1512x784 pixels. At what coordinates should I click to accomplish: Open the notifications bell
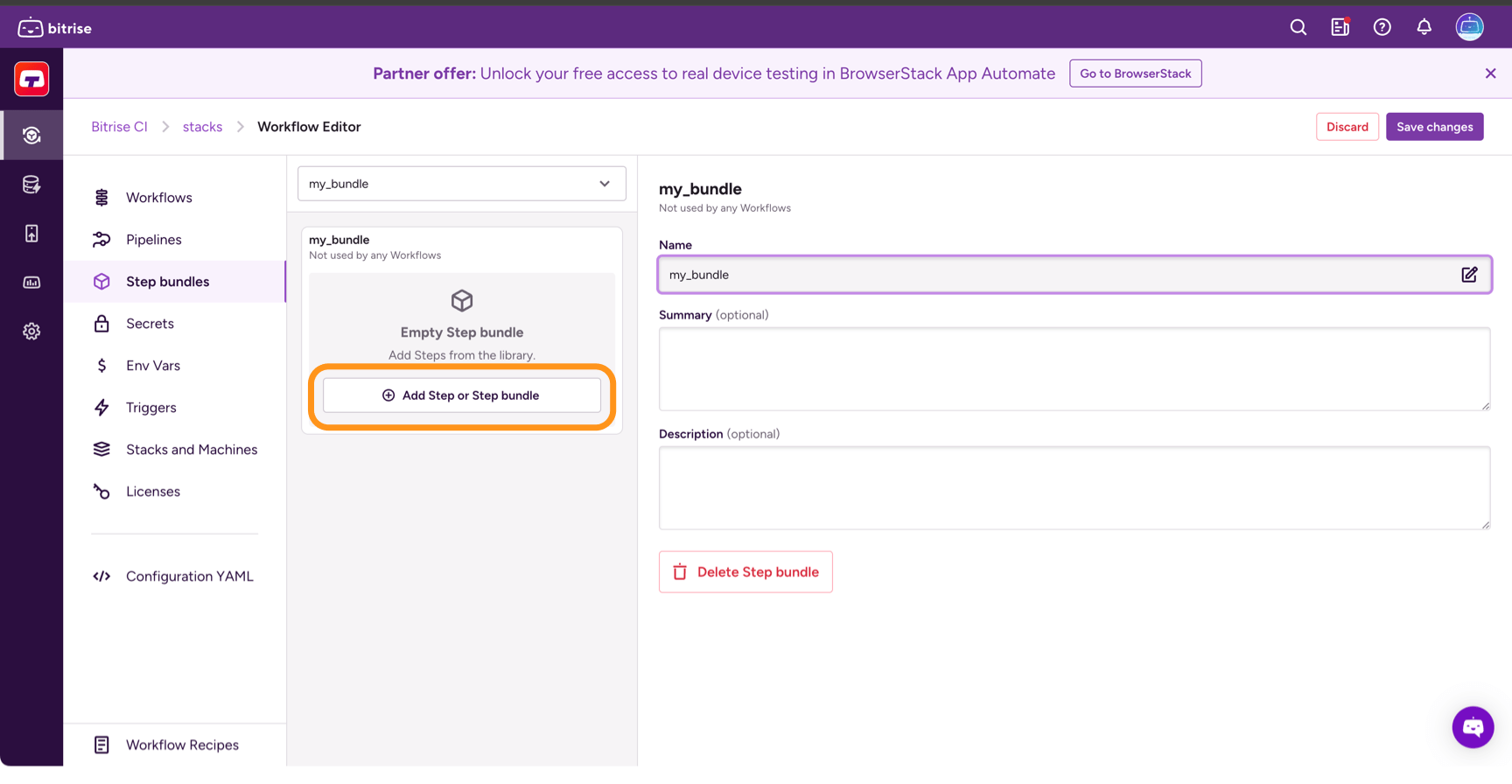click(1424, 27)
